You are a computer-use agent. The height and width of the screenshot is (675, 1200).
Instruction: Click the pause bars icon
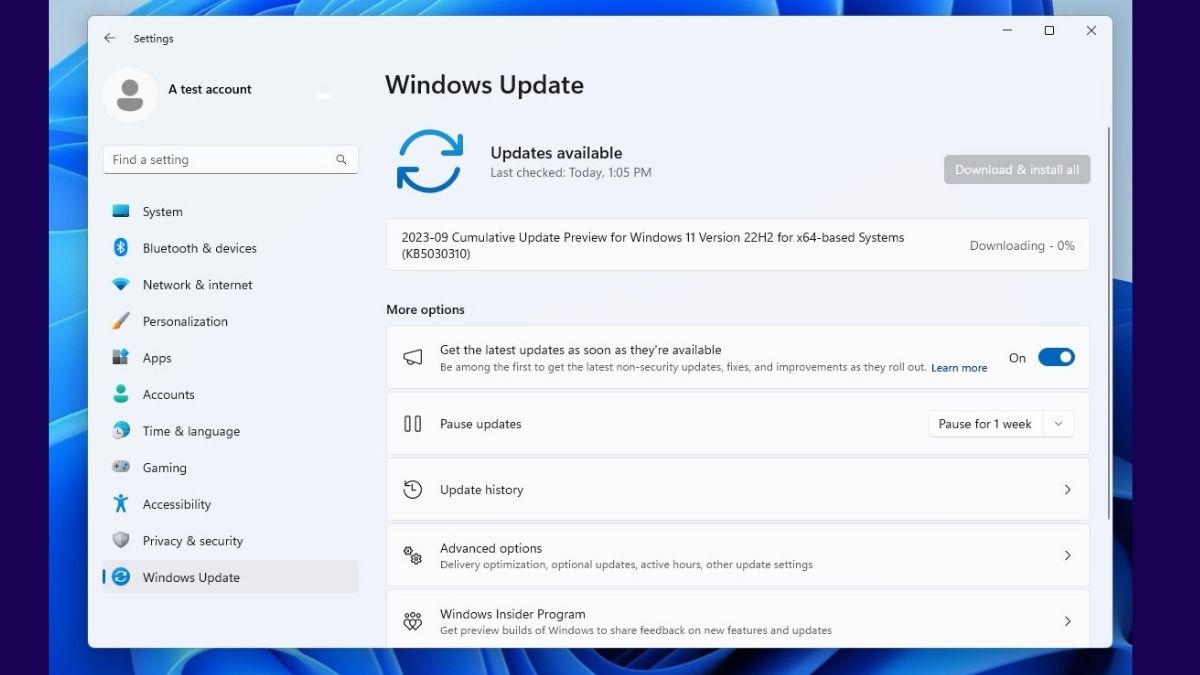tap(413, 424)
